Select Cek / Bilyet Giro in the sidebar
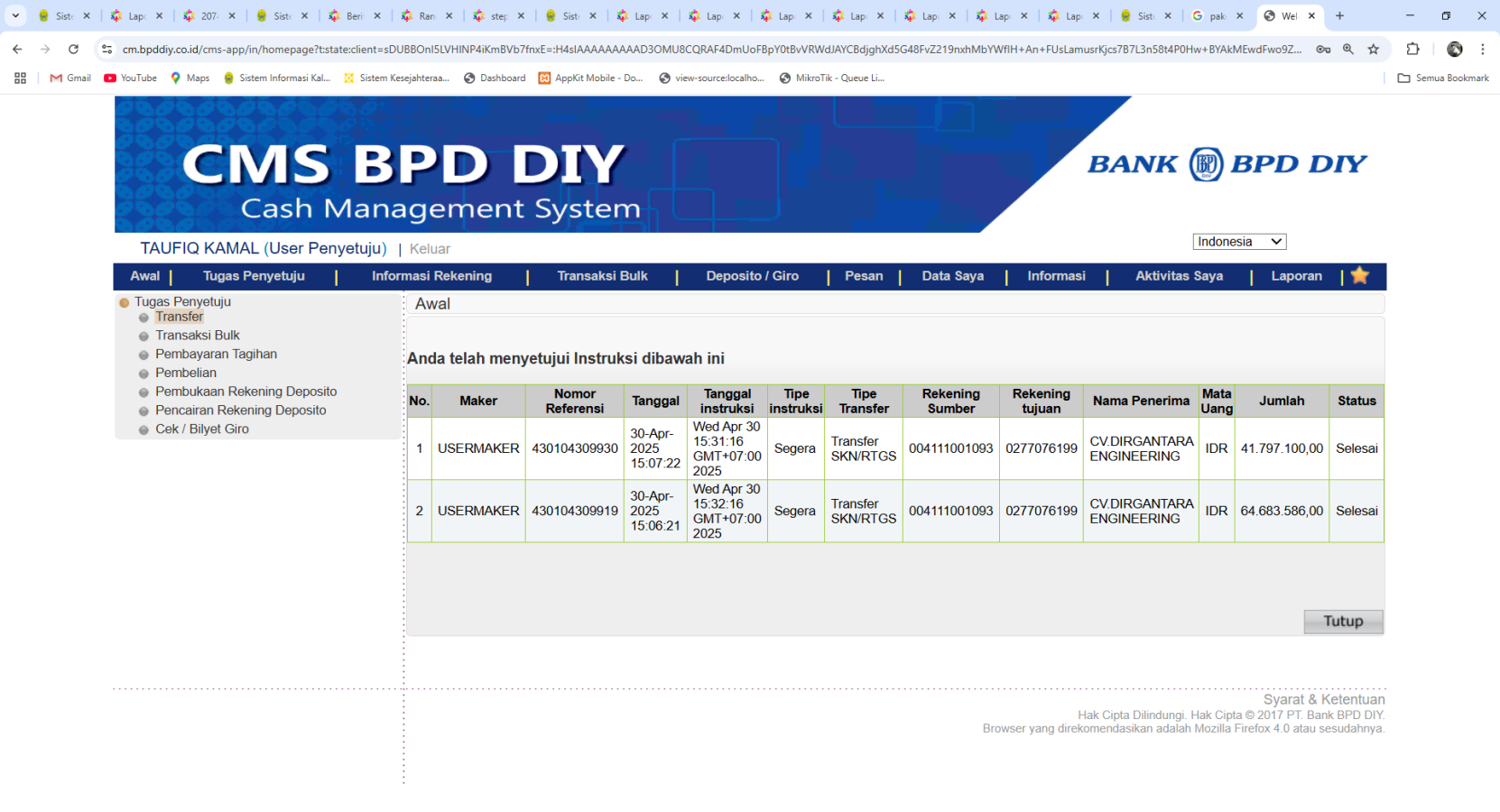The height and width of the screenshot is (812, 1500). pos(201,429)
